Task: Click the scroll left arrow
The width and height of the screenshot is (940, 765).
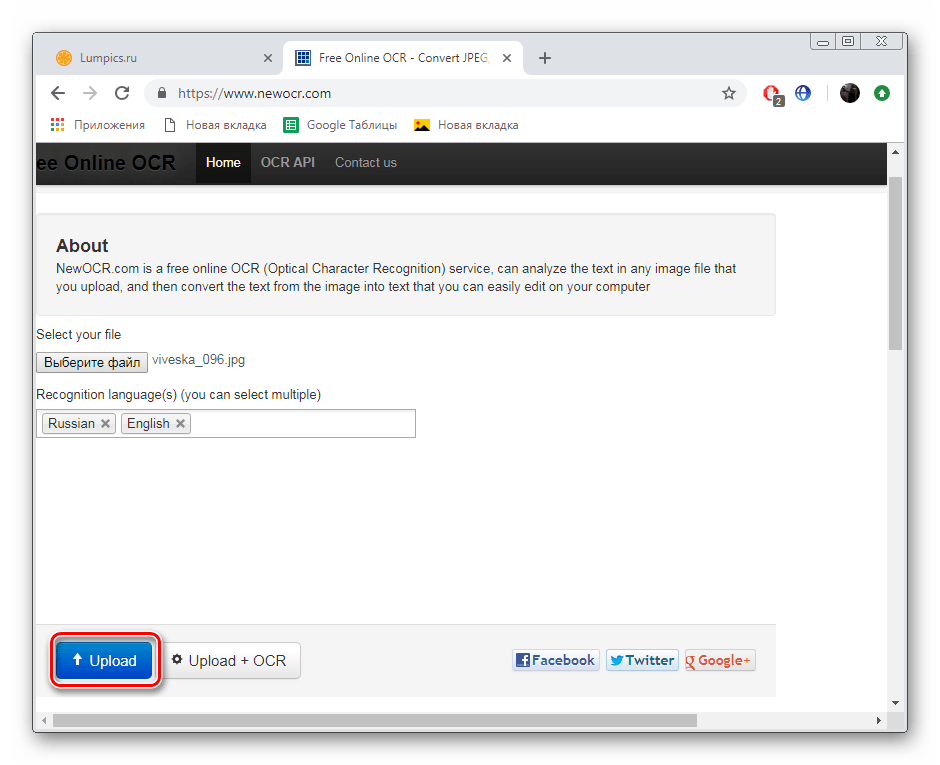Action: click(44, 720)
